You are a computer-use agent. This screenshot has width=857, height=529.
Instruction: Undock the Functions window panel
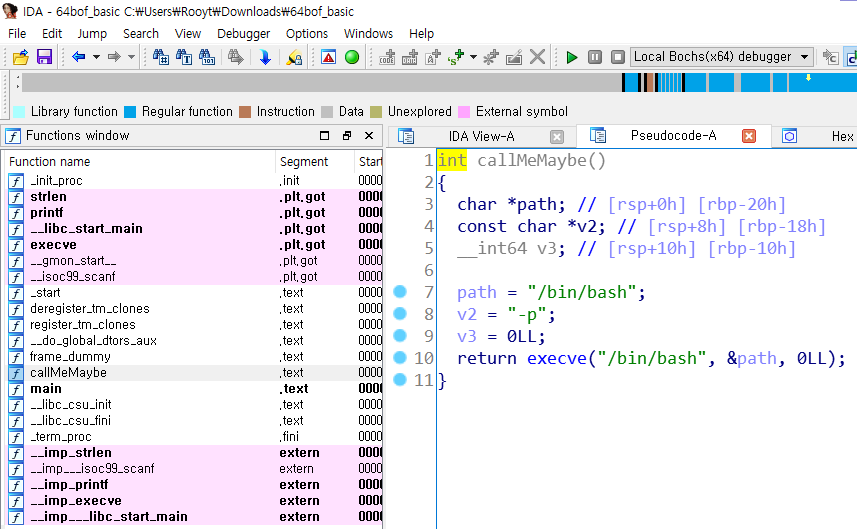click(x=347, y=136)
